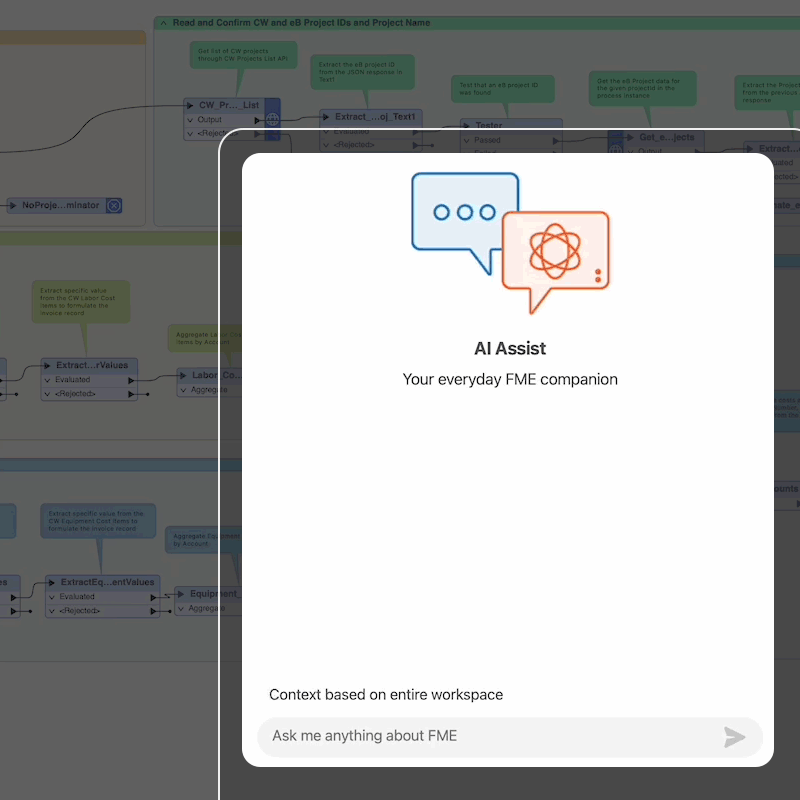Select the Tester transformer
The width and height of the screenshot is (800, 800).
tap(489, 125)
